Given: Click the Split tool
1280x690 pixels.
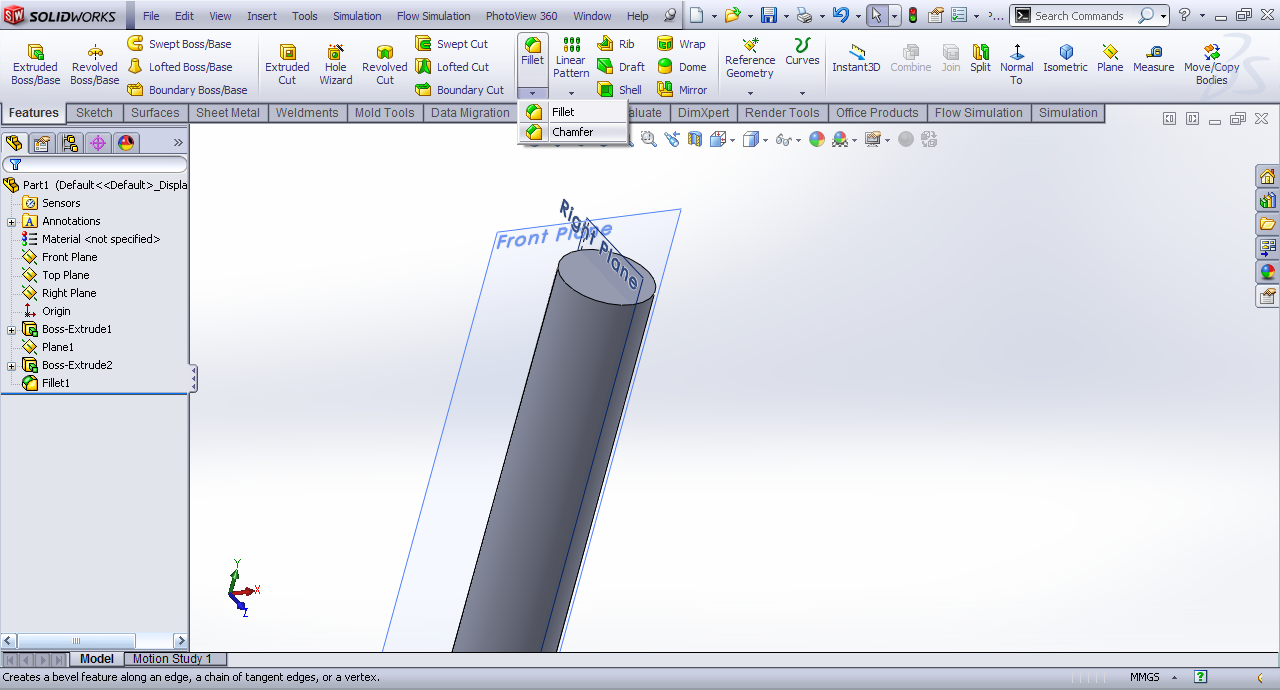Looking at the screenshot, I should click(980, 58).
